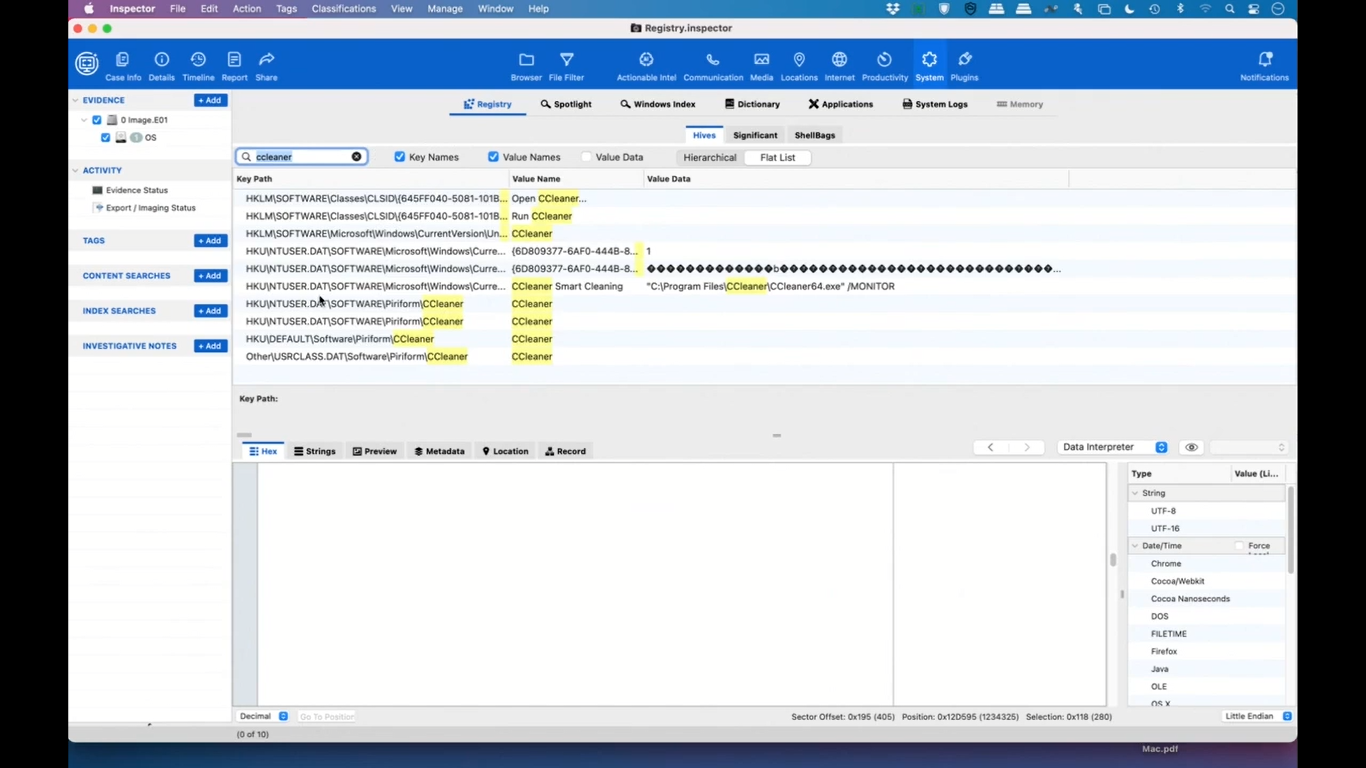Click the Evidence Status item

137,190
